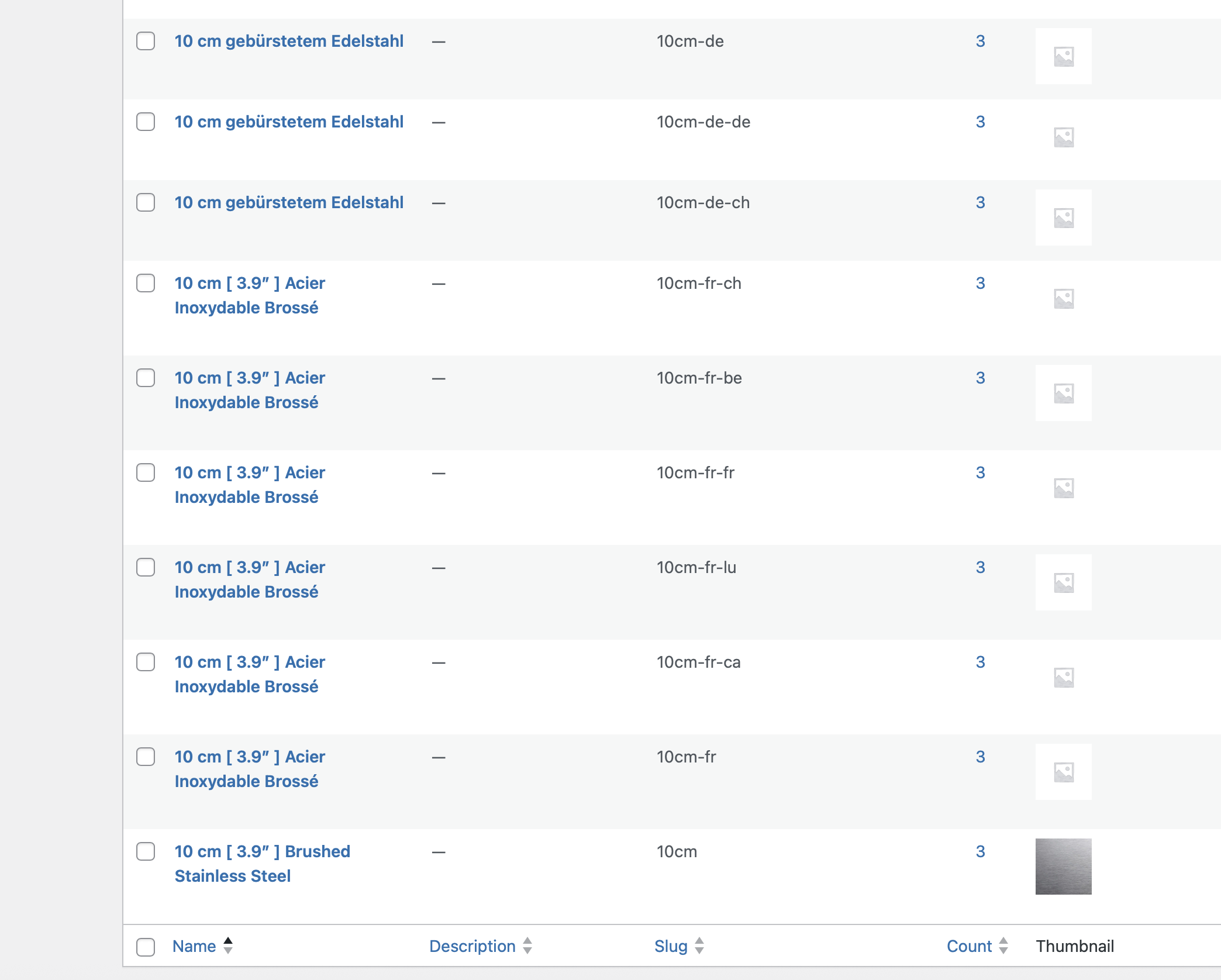Open brushed steel thumbnail in 10cm row
Viewport: 1221px width, 980px height.
click(1063, 866)
